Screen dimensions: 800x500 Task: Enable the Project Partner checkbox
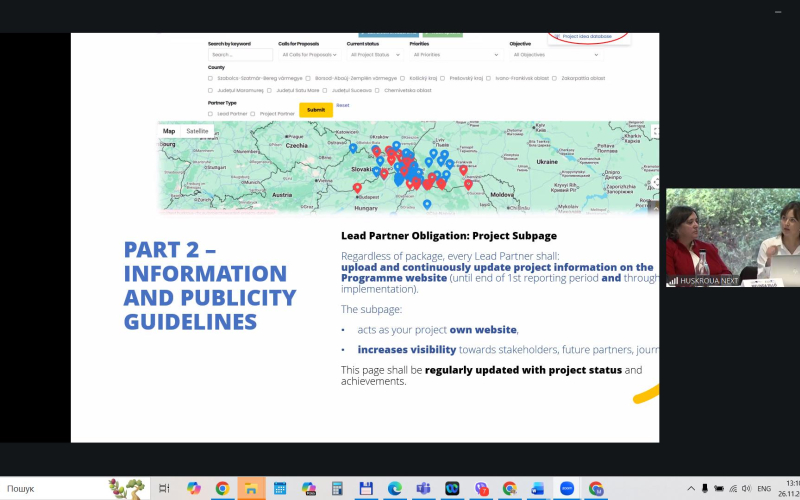pos(253,114)
